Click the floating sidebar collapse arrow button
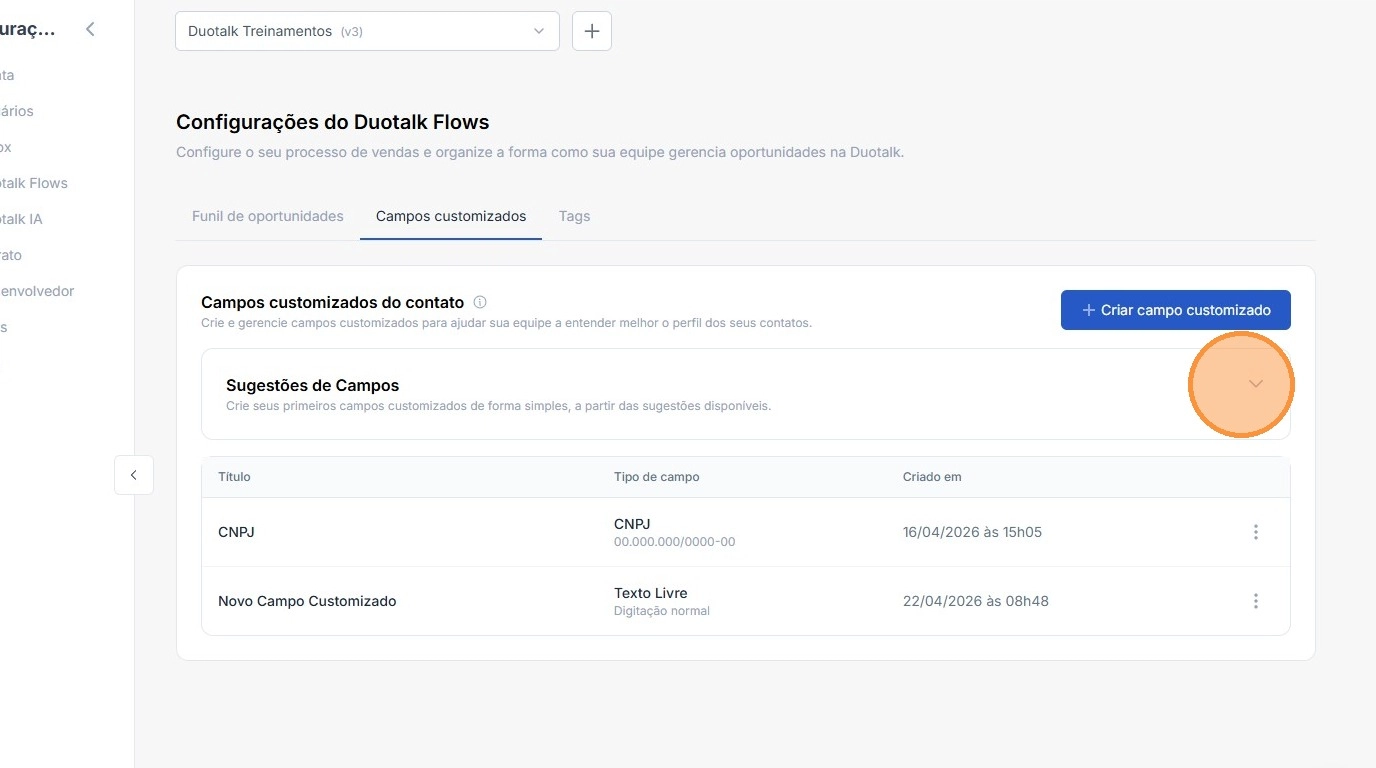This screenshot has height=768, width=1376. pos(134,475)
